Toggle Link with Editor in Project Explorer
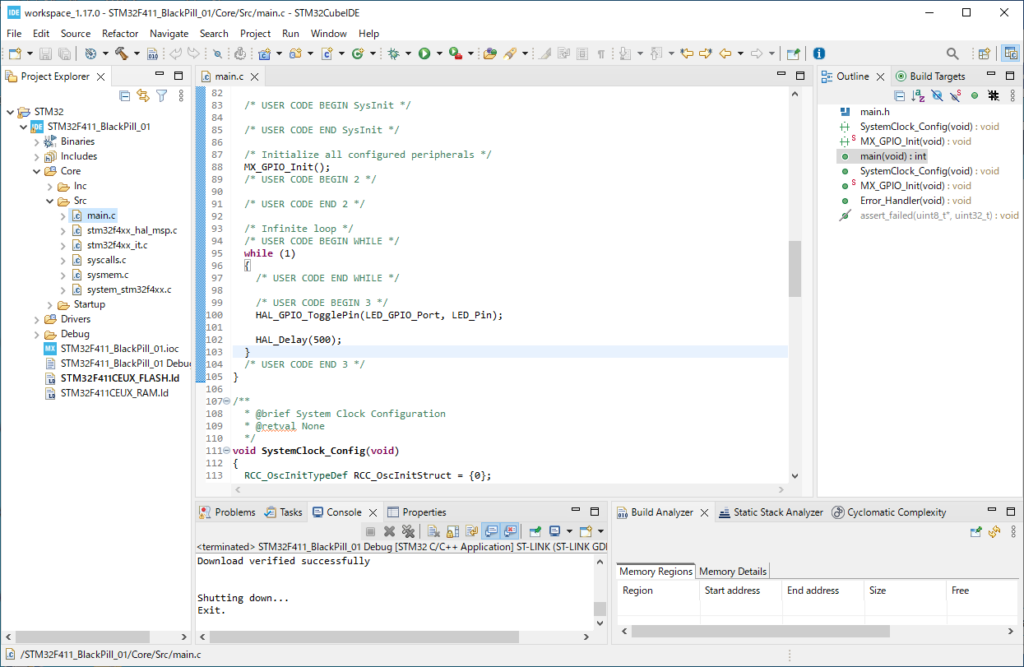The width and height of the screenshot is (1024, 667). (143, 96)
